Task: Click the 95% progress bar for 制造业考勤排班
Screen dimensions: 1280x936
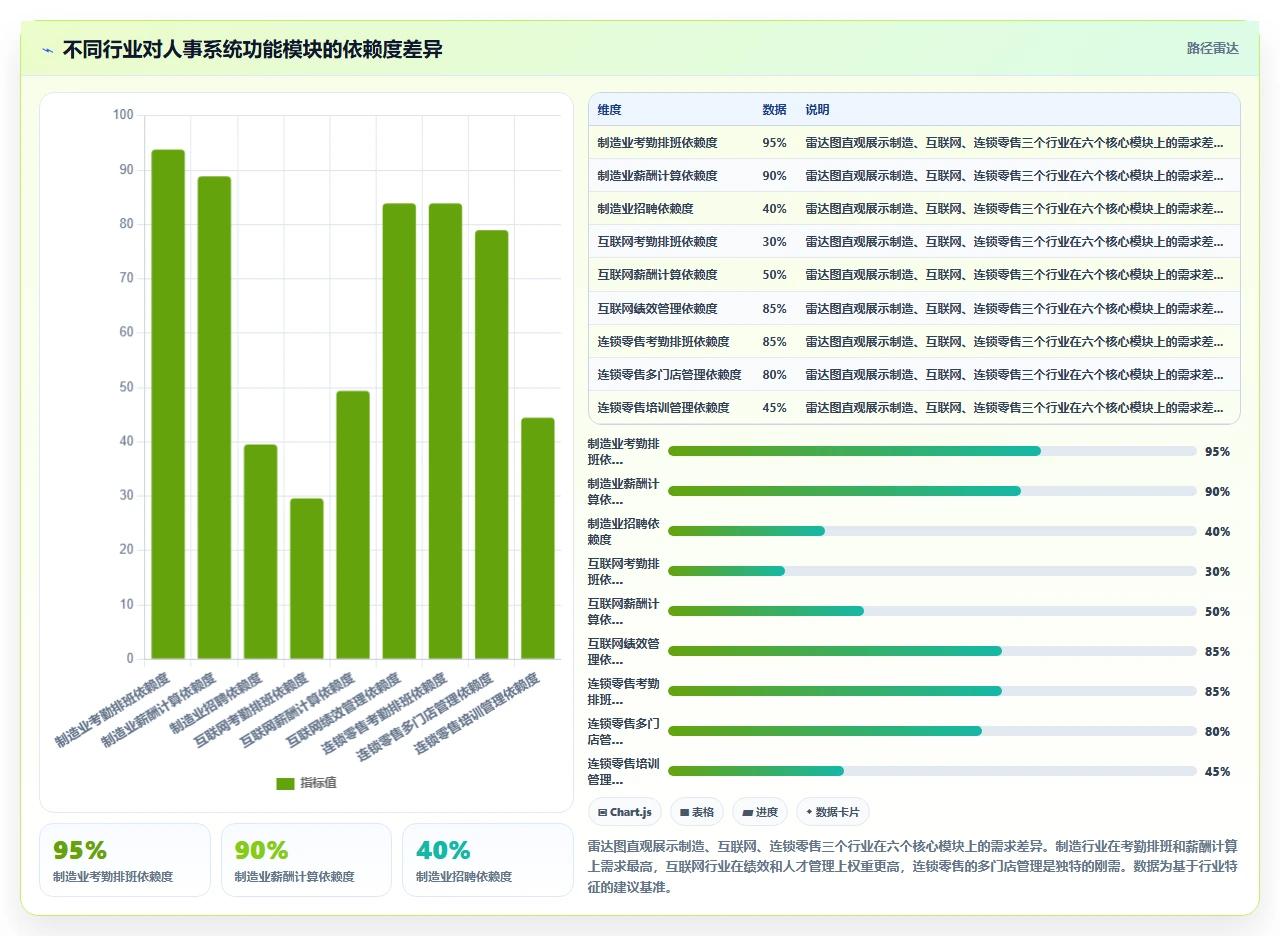Action: [x=932, y=451]
